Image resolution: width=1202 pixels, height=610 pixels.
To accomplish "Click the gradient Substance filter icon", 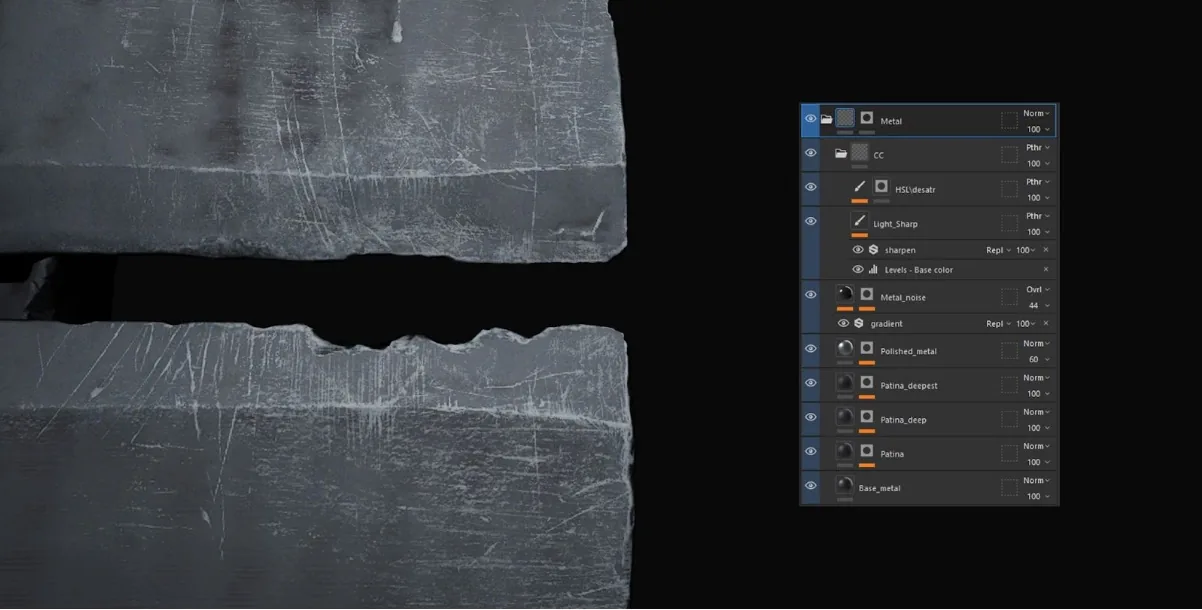I will coord(858,324).
